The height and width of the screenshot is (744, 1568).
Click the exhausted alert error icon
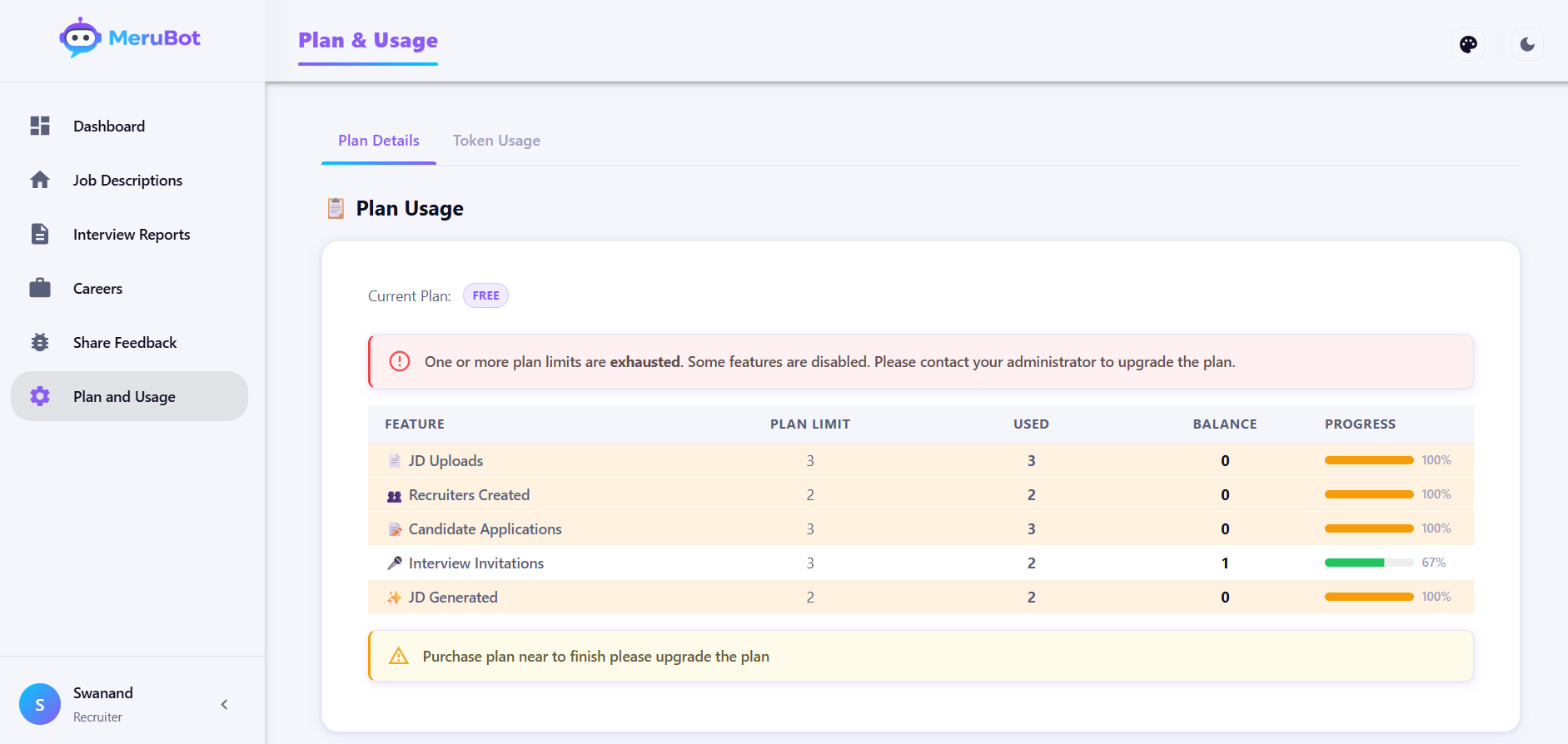[400, 361]
